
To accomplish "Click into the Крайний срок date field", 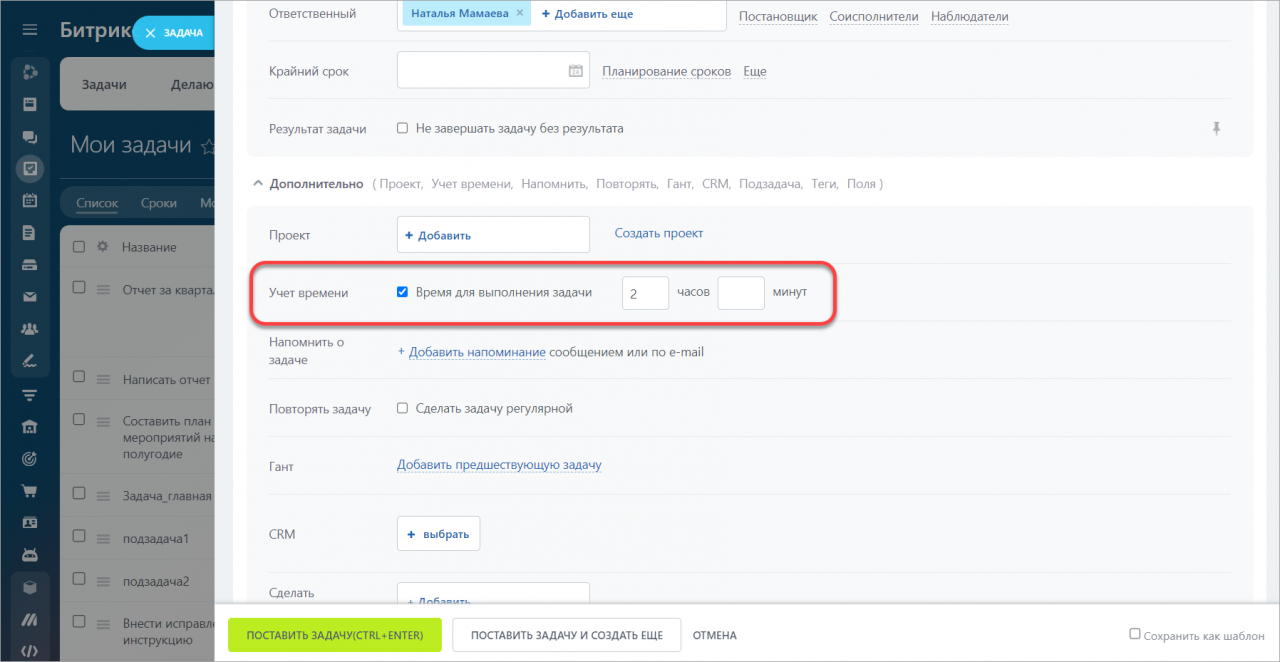I will [x=493, y=71].
